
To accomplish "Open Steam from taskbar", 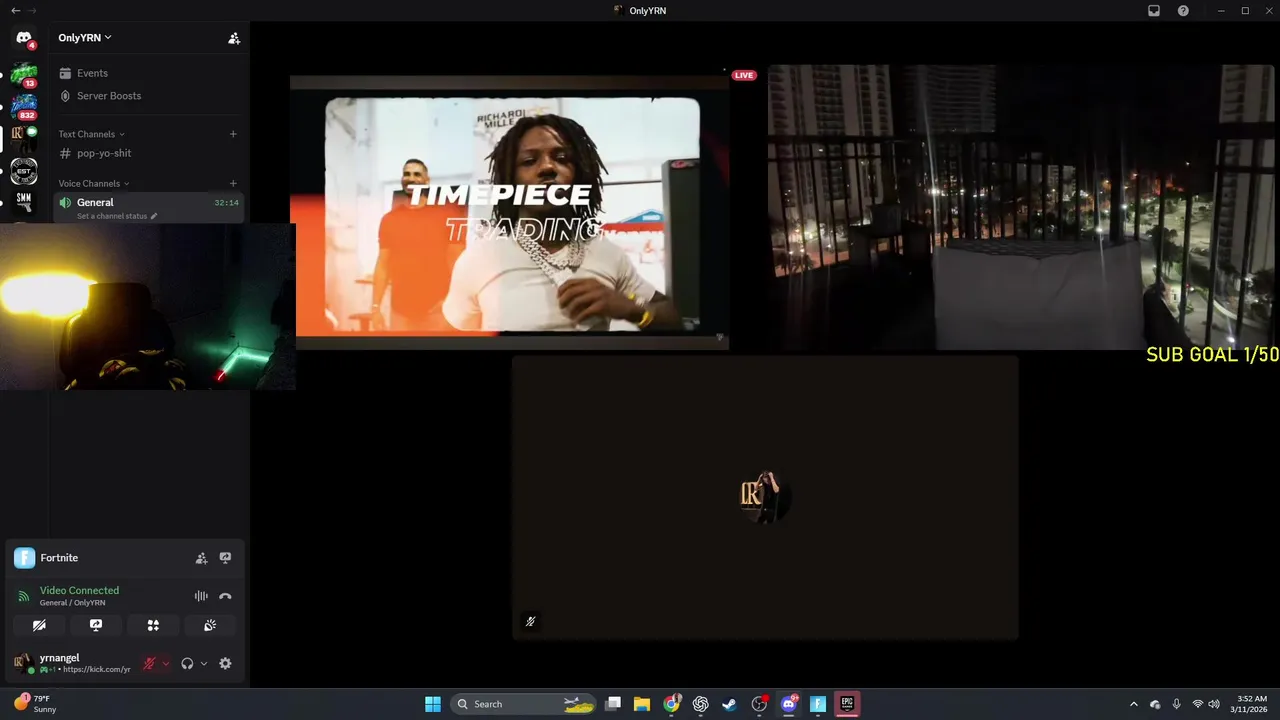I will tap(730, 704).
